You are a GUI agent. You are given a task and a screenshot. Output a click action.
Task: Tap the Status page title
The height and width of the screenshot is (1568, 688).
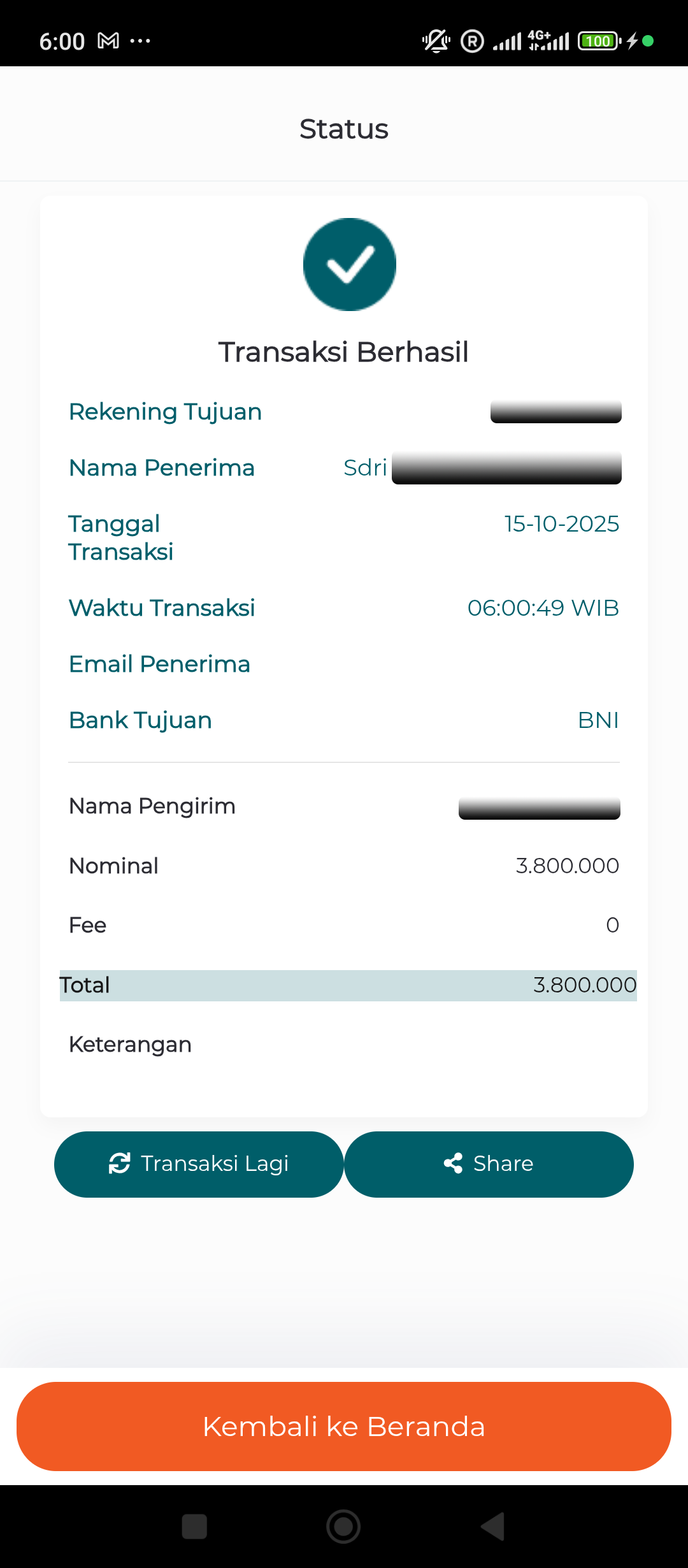point(344,129)
